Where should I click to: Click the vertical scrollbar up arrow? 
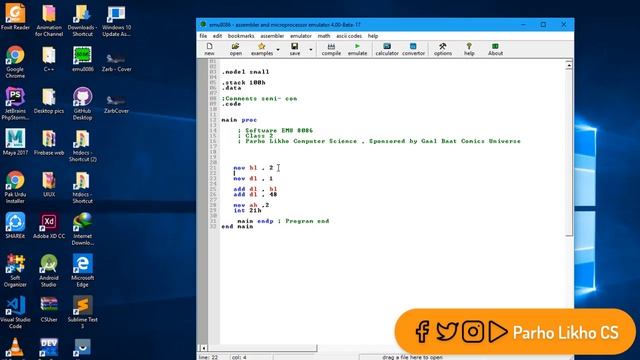click(x=569, y=65)
